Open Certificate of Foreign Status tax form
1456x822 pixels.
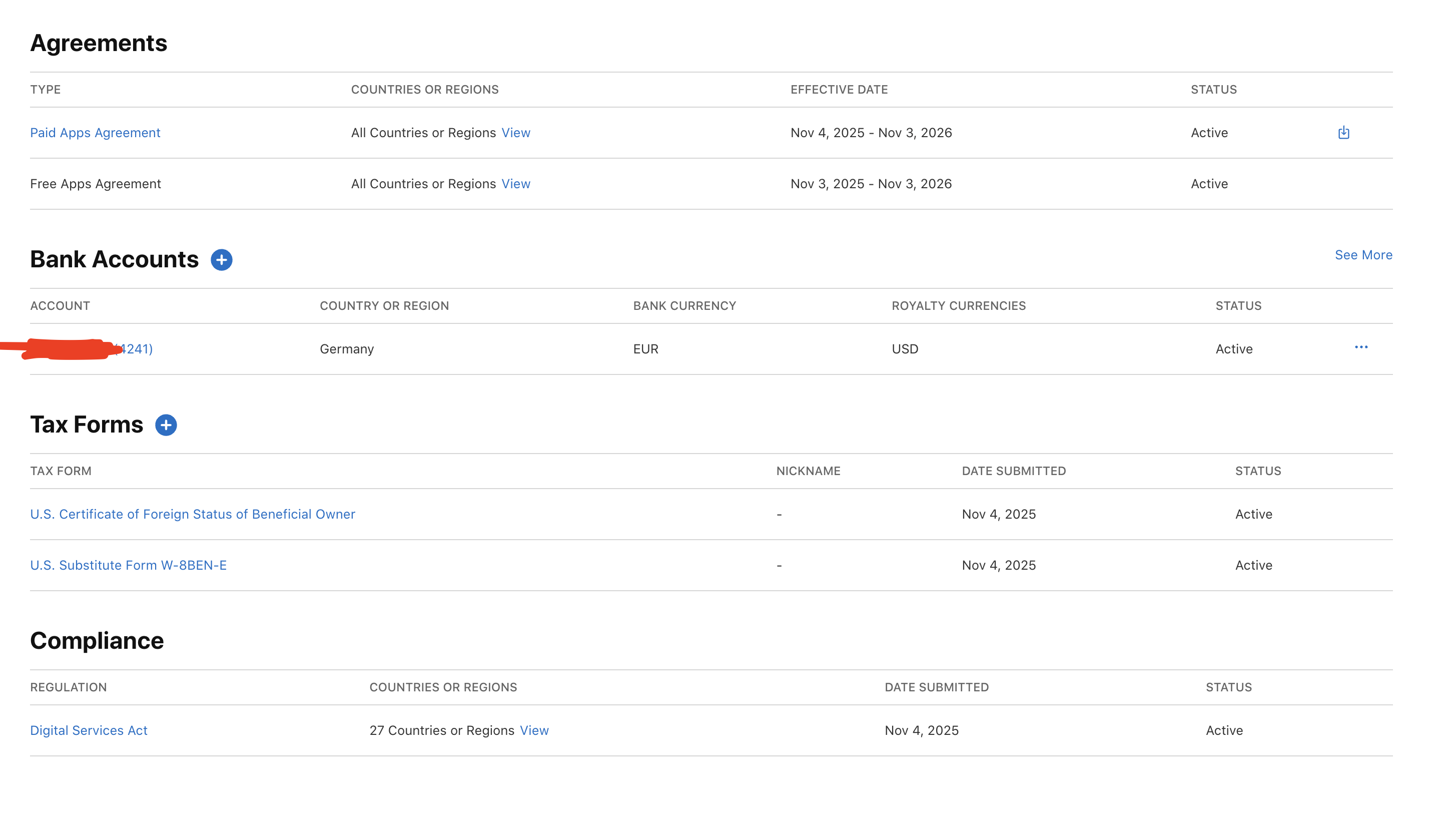[x=192, y=514]
